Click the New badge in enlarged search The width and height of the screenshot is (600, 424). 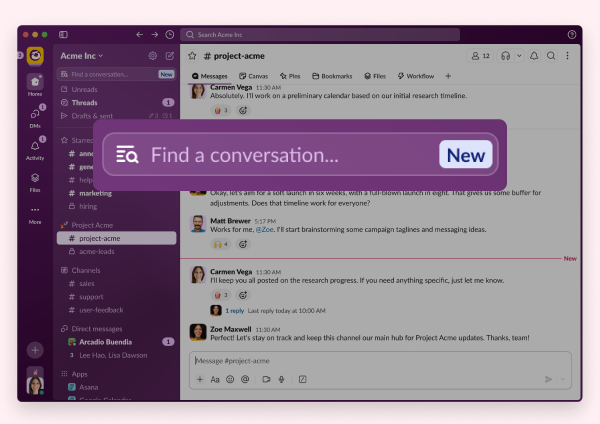466,155
